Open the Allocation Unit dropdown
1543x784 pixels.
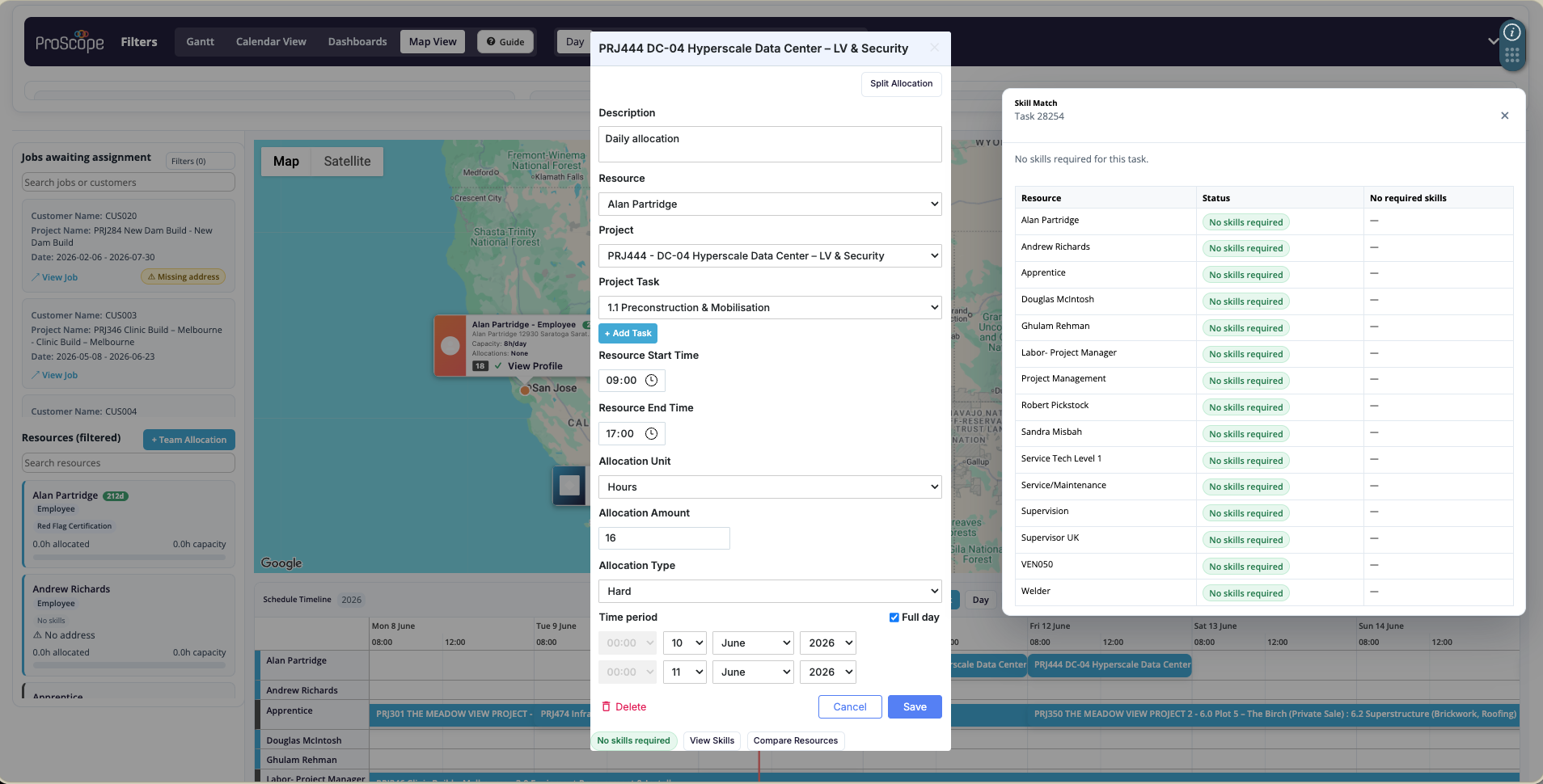pos(770,487)
